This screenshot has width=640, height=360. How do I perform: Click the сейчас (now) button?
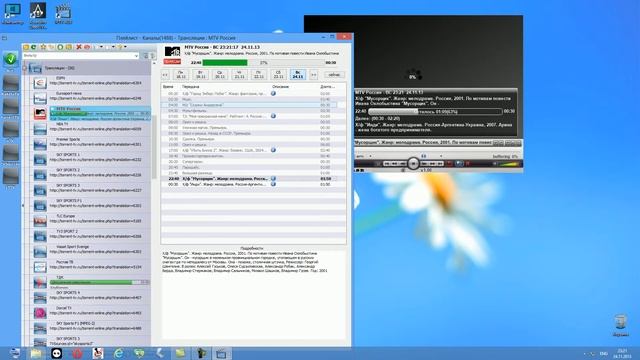[334, 75]
